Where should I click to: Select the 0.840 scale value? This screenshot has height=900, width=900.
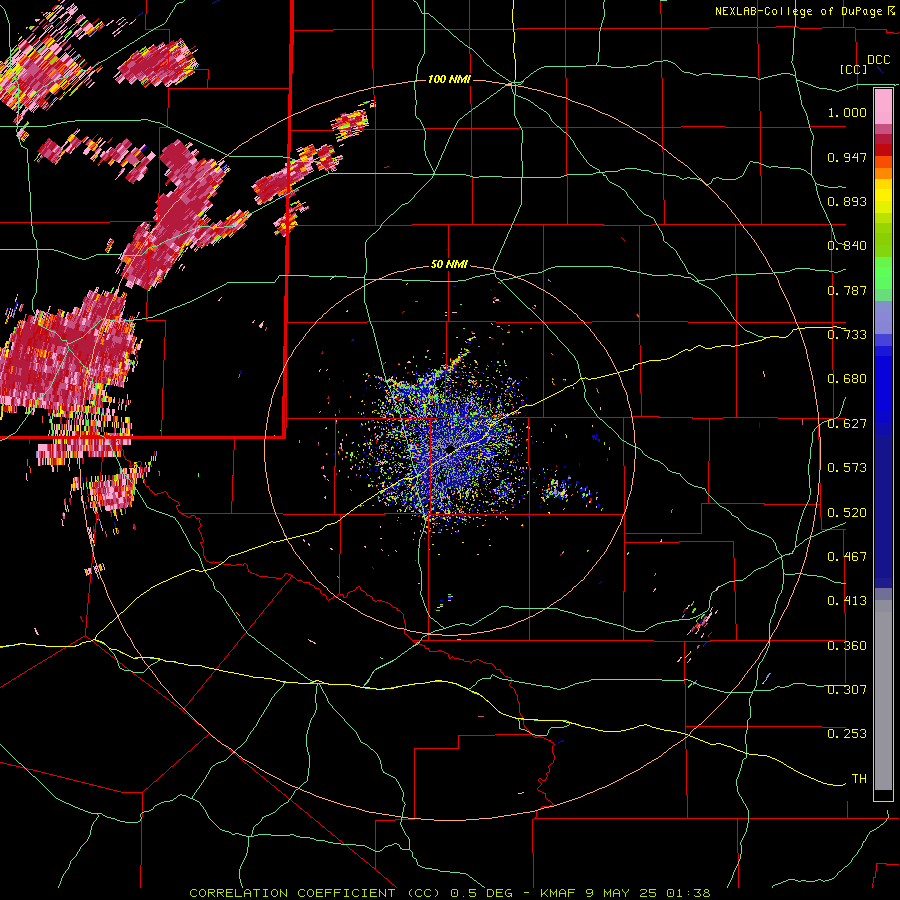847,246
